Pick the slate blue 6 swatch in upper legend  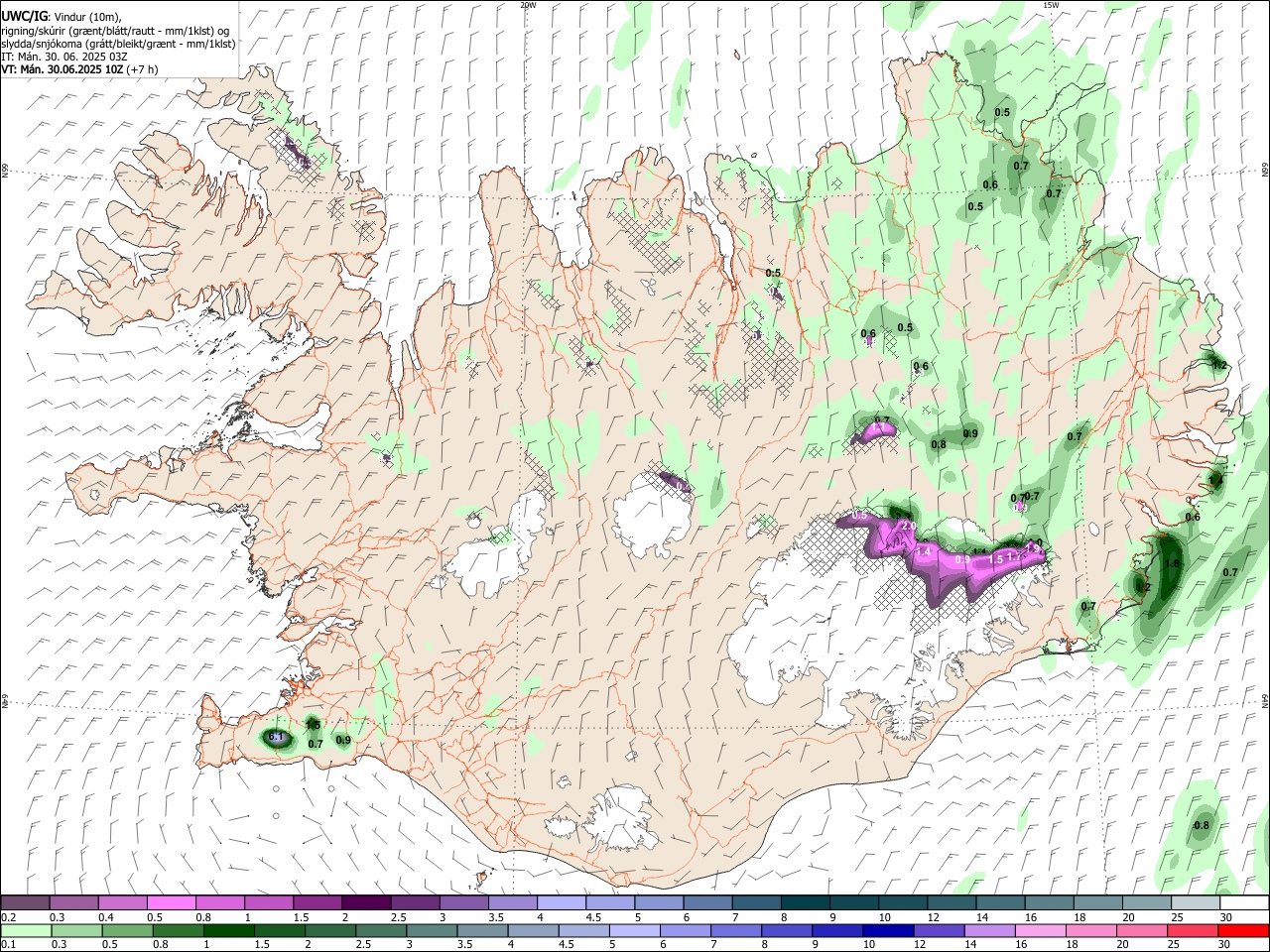(705, 903)
